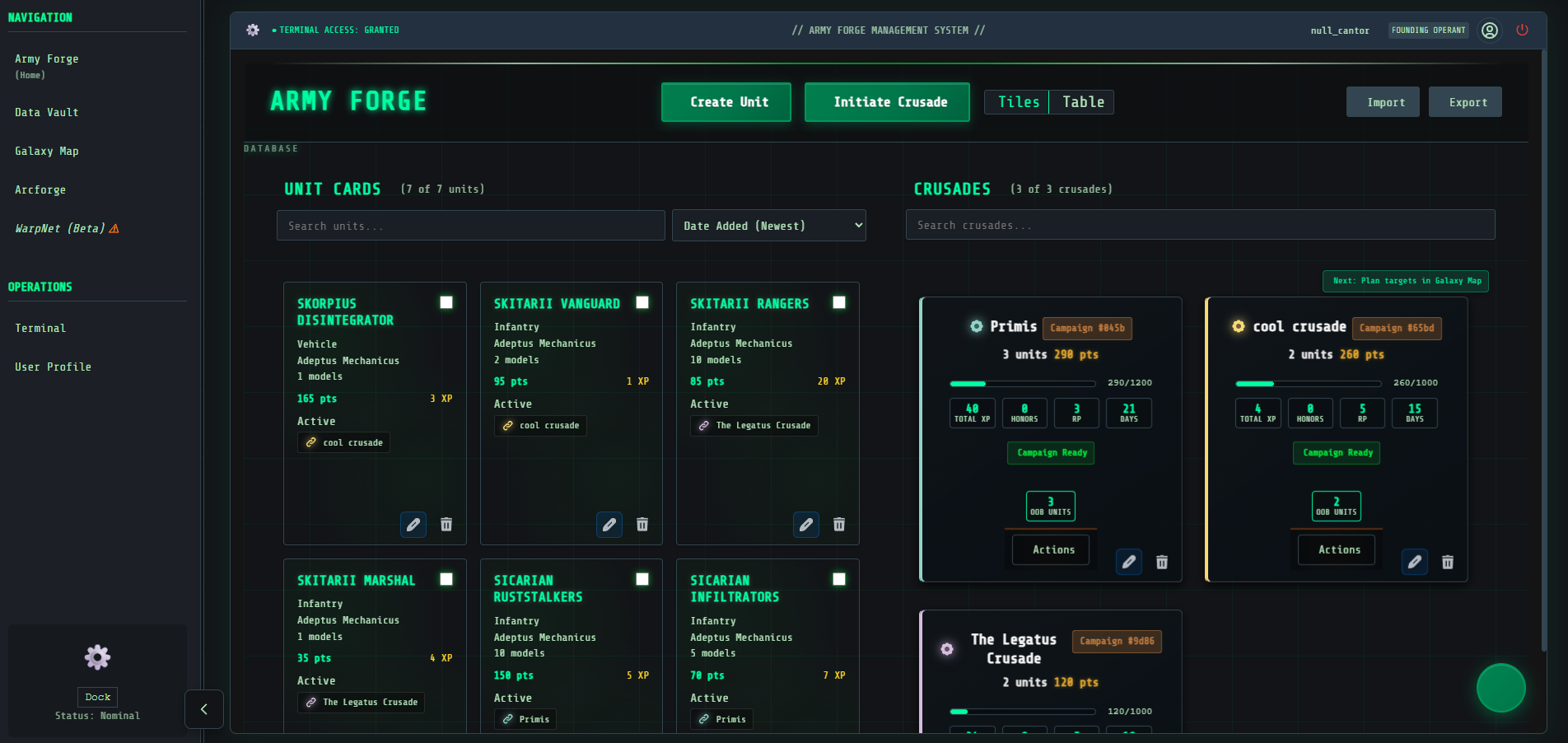
Task: Click the Import button
Action: 1384,102
